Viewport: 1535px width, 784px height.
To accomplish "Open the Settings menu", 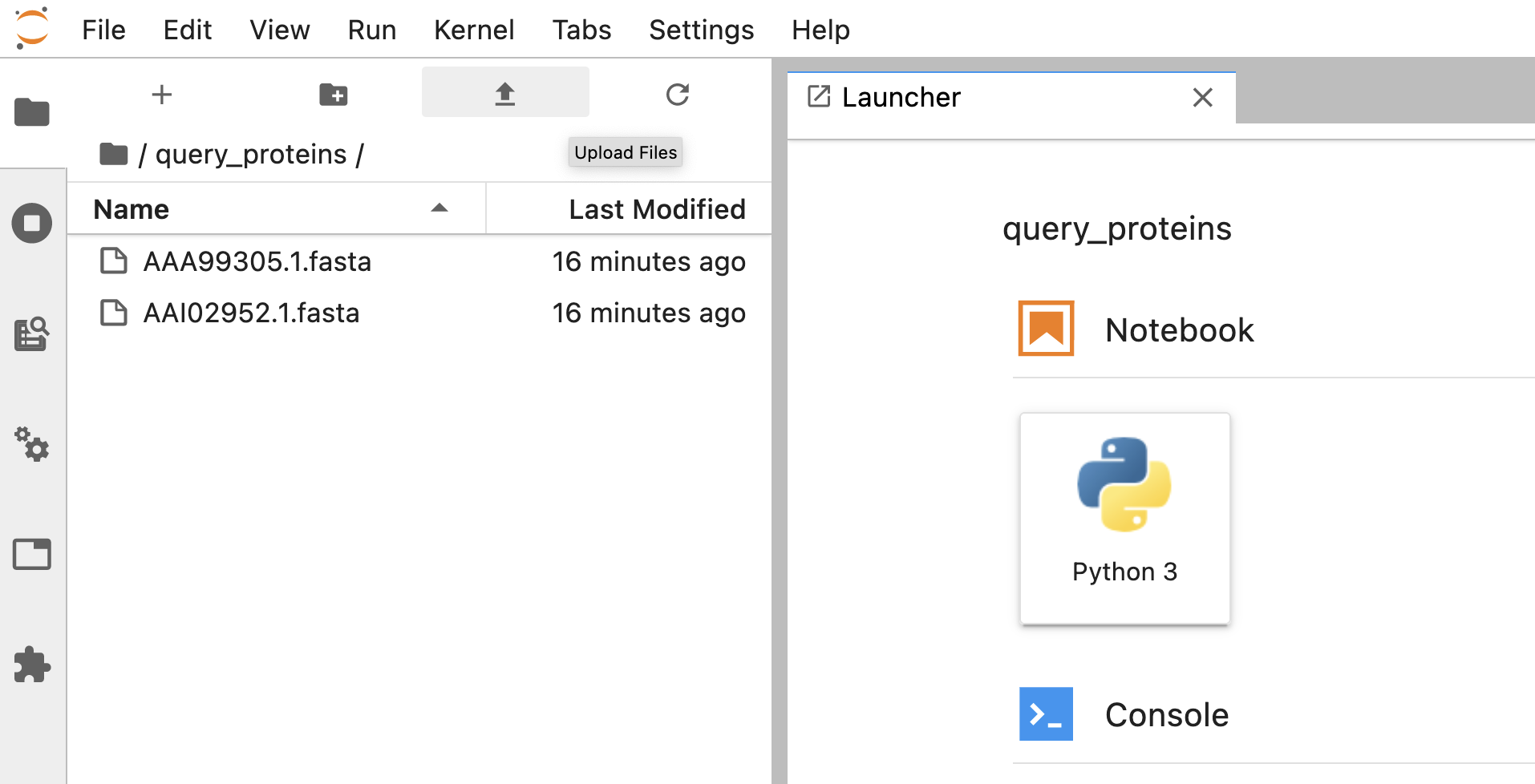I will [701, 30].
